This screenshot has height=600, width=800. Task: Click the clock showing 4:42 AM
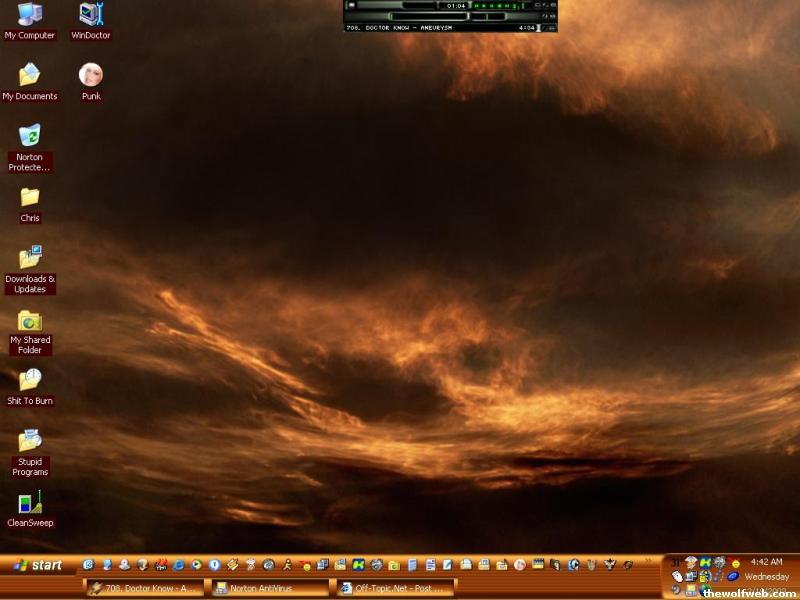click(x=766, y=562)
